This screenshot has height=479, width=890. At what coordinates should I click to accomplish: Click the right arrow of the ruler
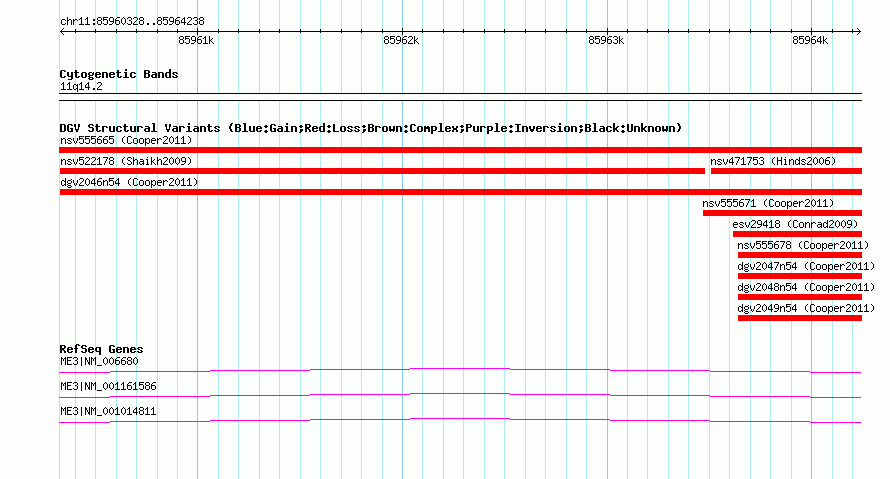[858, 32]
